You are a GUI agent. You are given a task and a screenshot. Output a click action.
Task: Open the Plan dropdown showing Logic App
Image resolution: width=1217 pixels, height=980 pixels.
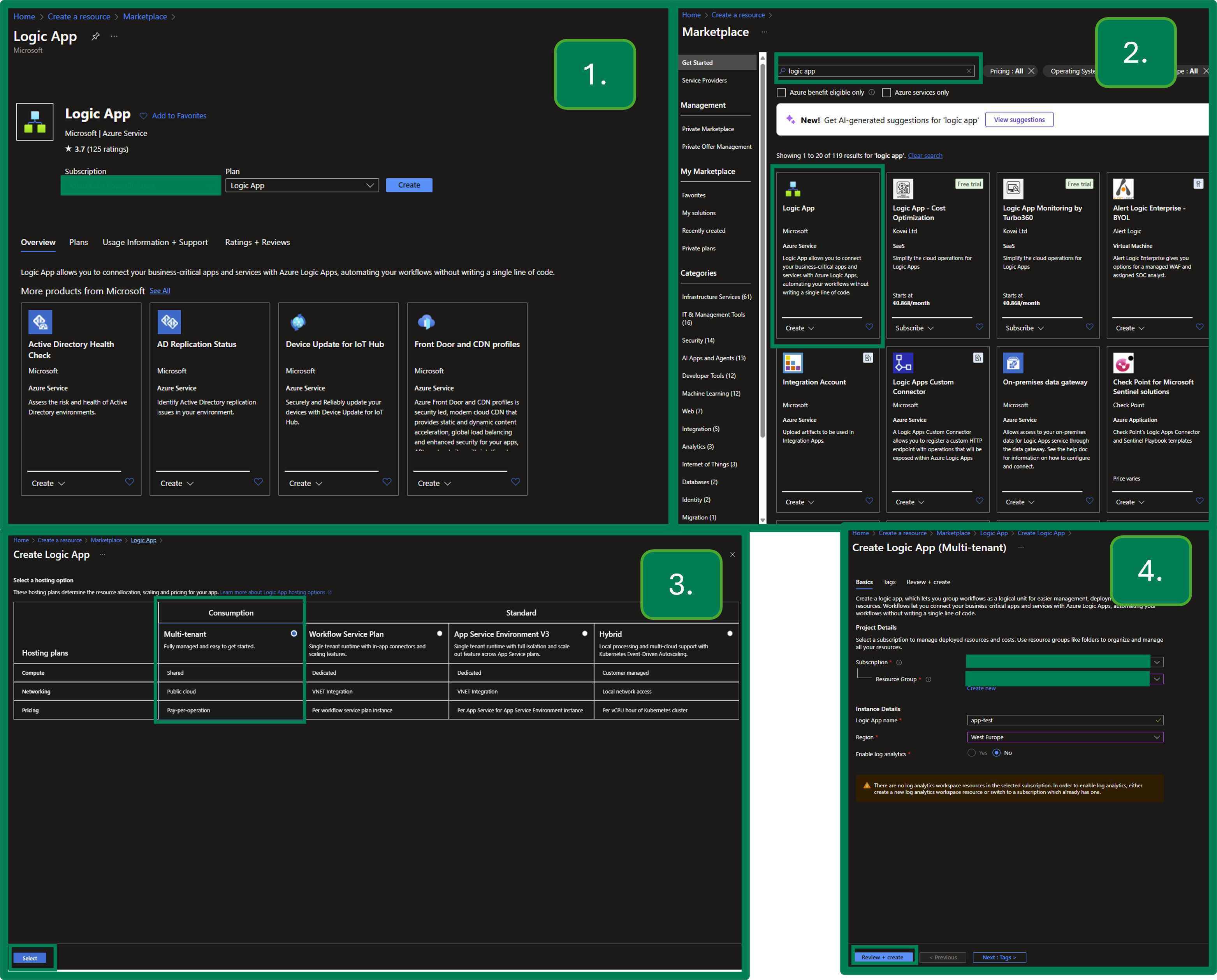[x=302, y=185]
